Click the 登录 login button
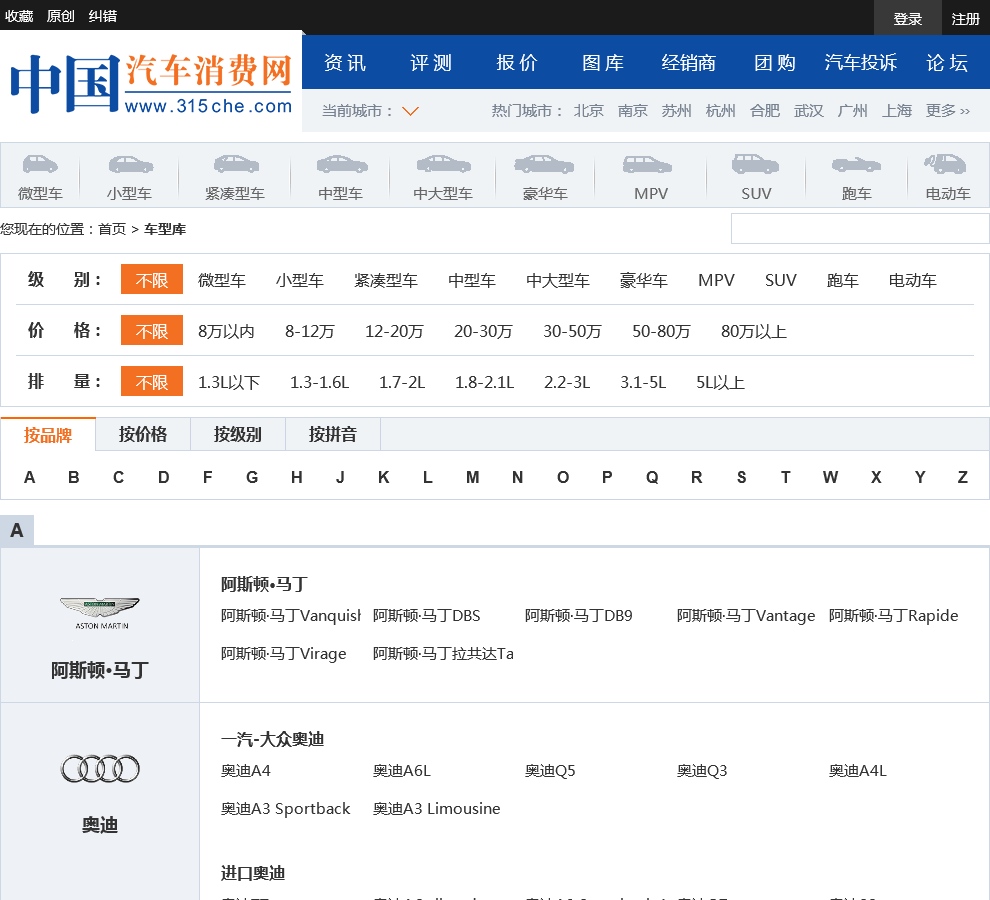The height and width of the screenshot is (900, 990). click(907, 18)
